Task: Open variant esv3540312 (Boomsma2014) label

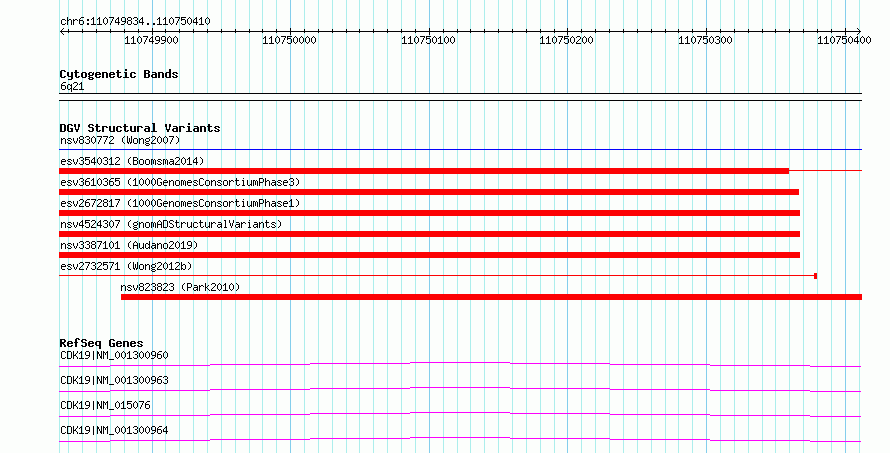Action: click(132, 161)
